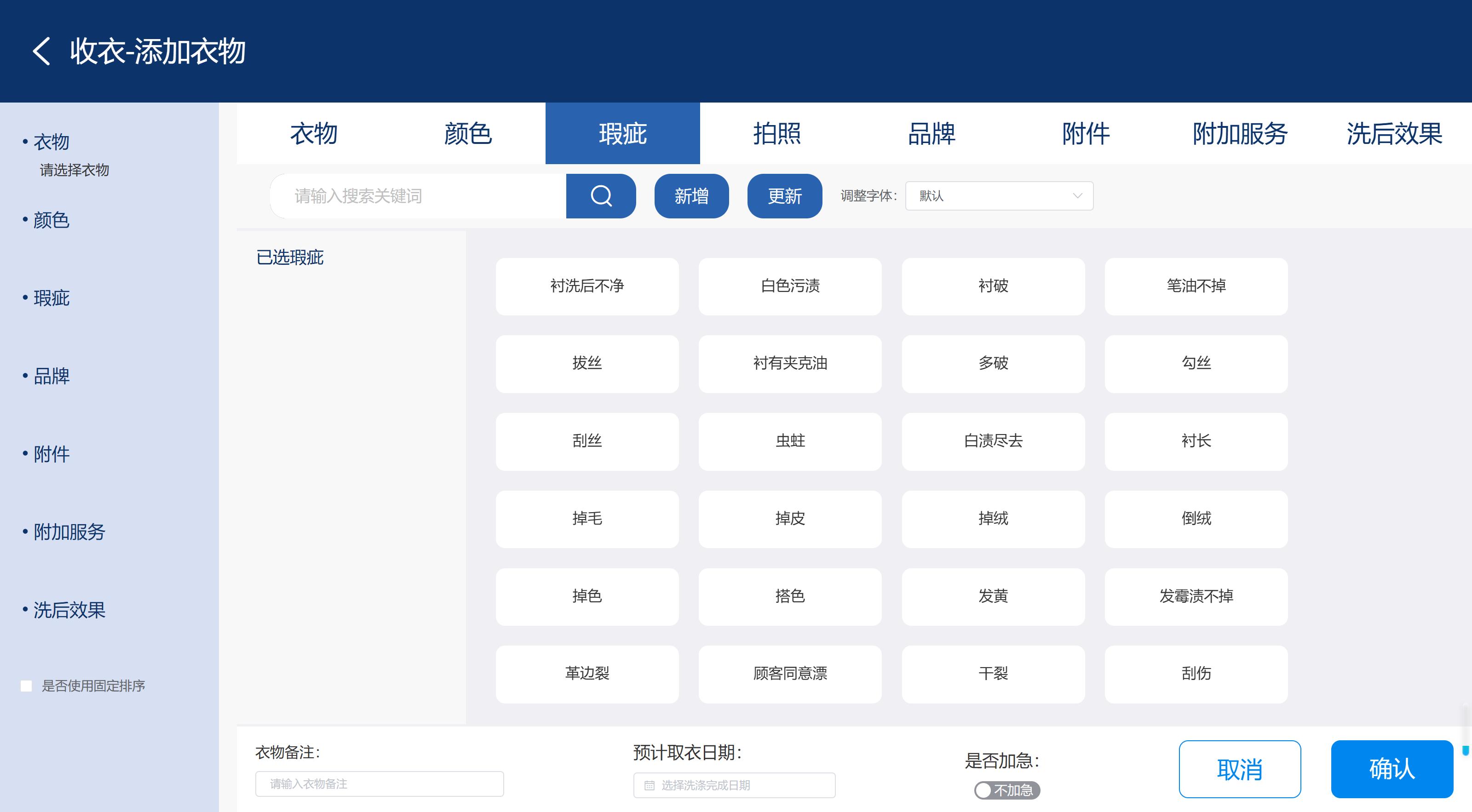
Task: Open the 洗后效果 tab
Action: point(1394,134)
